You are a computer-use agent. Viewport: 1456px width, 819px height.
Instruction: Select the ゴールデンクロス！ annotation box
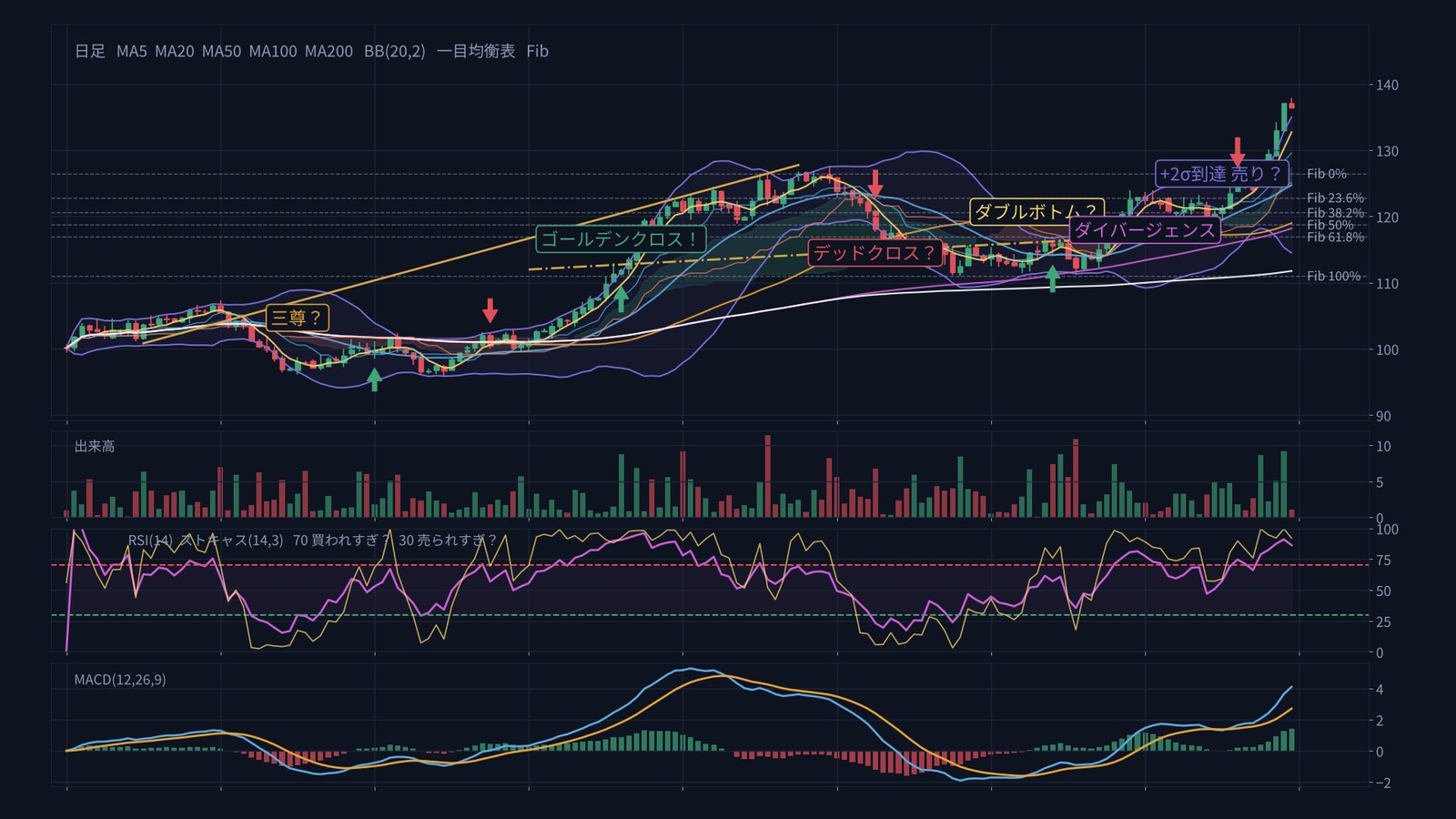[621, 239]
